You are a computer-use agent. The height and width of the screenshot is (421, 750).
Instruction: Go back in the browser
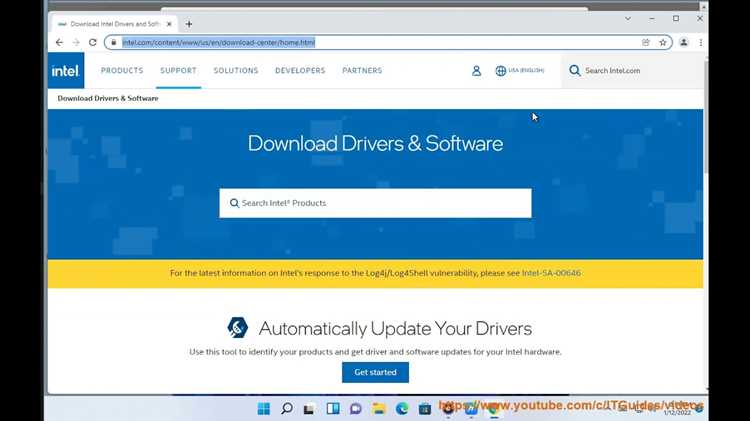[59, 43]
